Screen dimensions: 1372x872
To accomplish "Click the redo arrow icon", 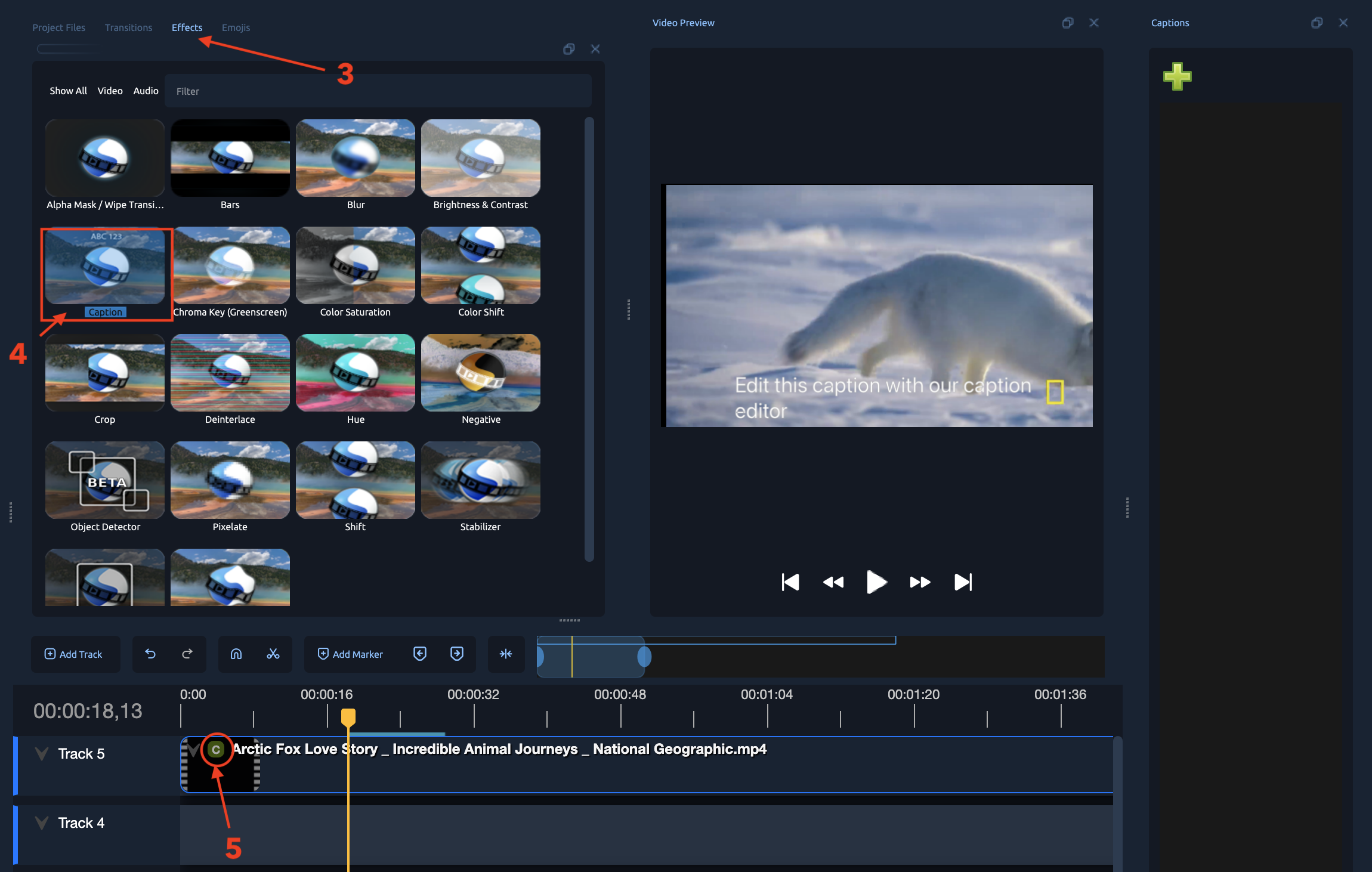I will (x=187, y=654).
